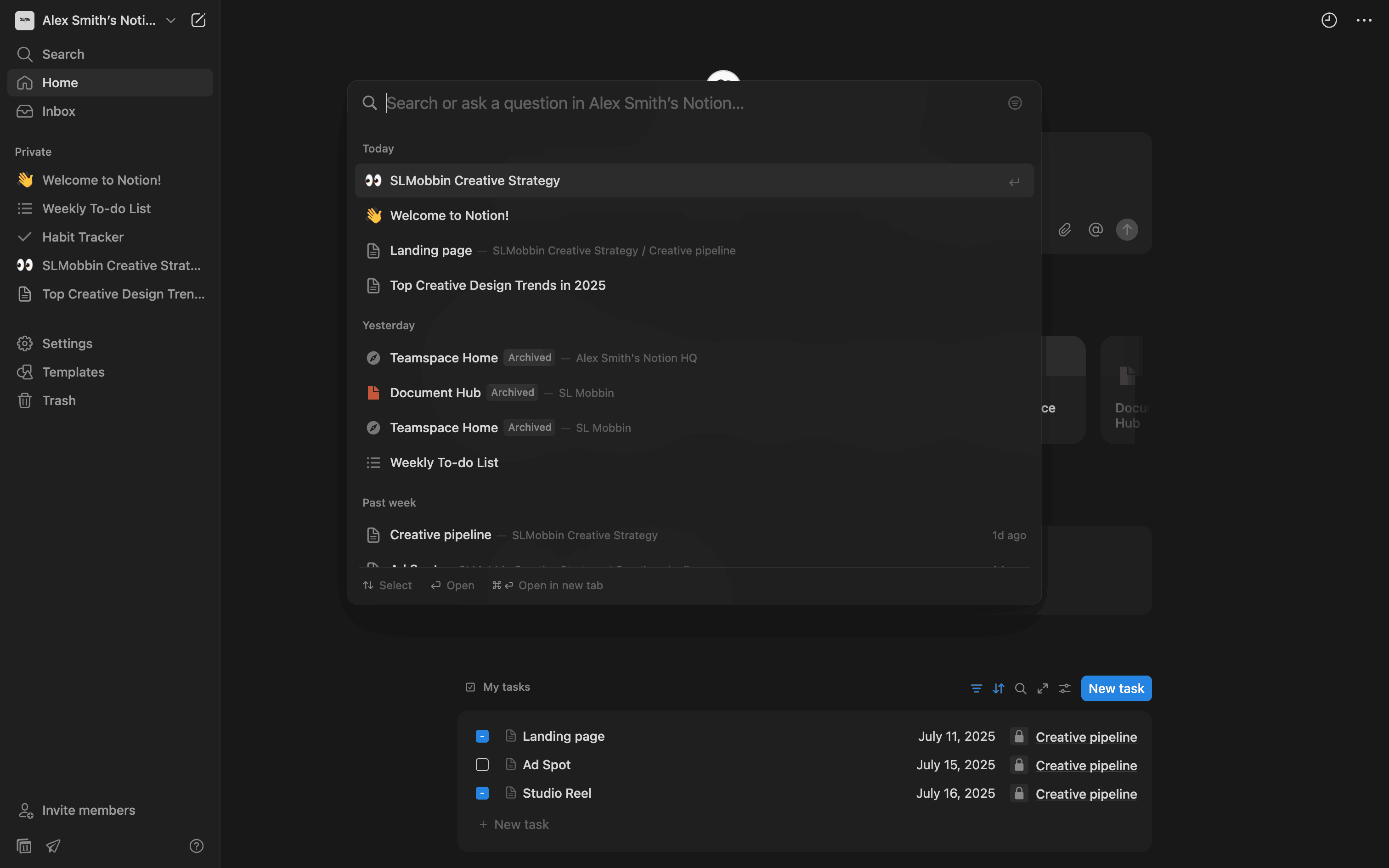This screenshot has height=868, width=1389.
Task: Click the sort icon in My tasks
Action: point(998,688)
